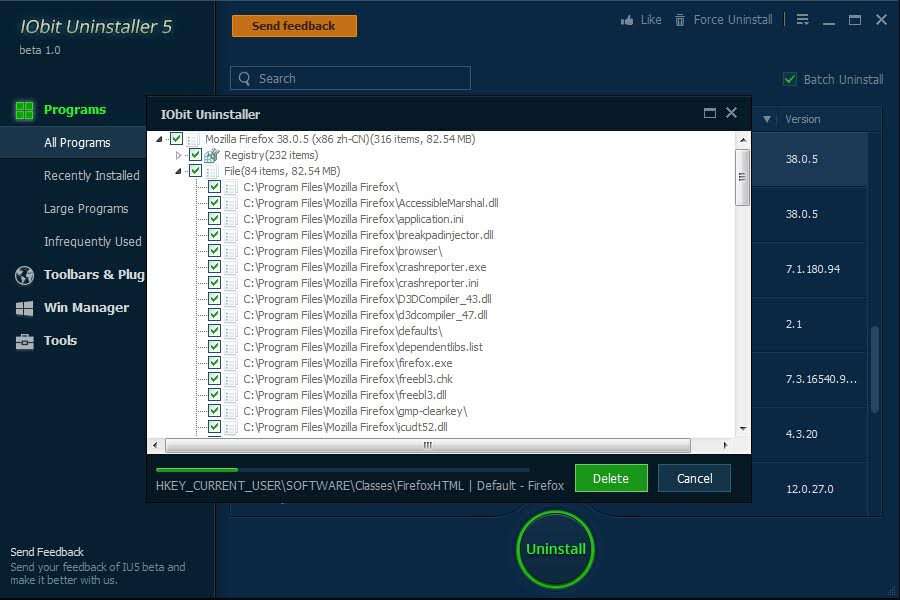Click the Win Manager Windows logo icon
The image size is (900, 600).
tap(25, 308)
